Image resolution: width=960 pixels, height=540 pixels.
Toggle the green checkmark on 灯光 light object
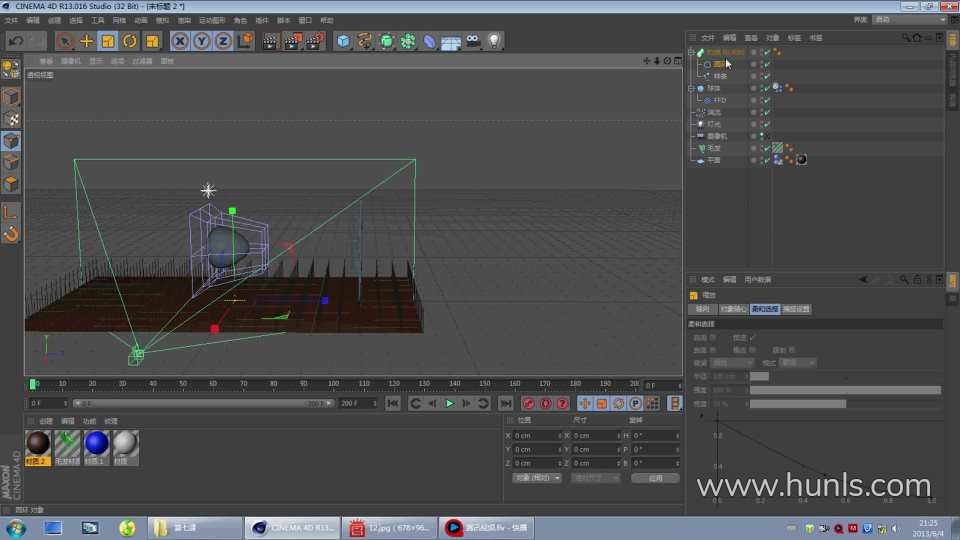[767, 124]
